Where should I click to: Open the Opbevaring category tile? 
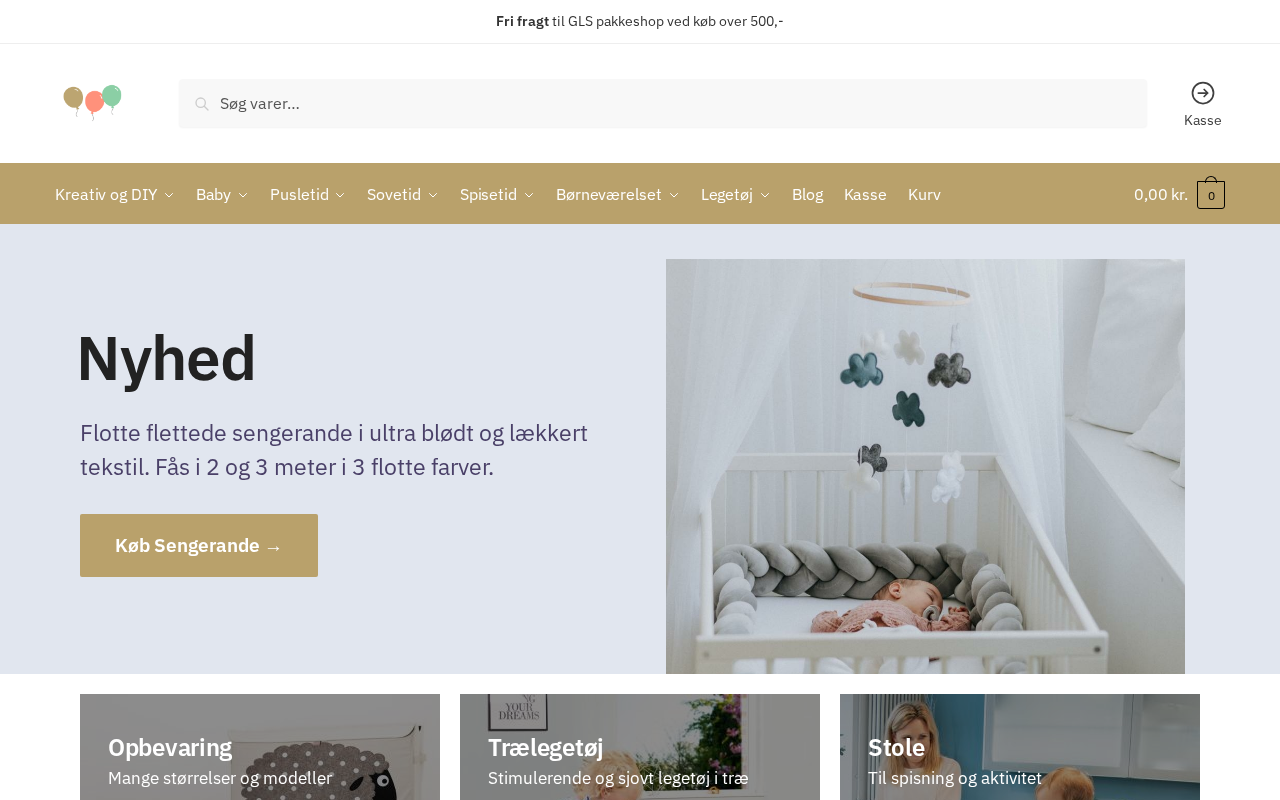pyautogui.click(x=260, y=747)
